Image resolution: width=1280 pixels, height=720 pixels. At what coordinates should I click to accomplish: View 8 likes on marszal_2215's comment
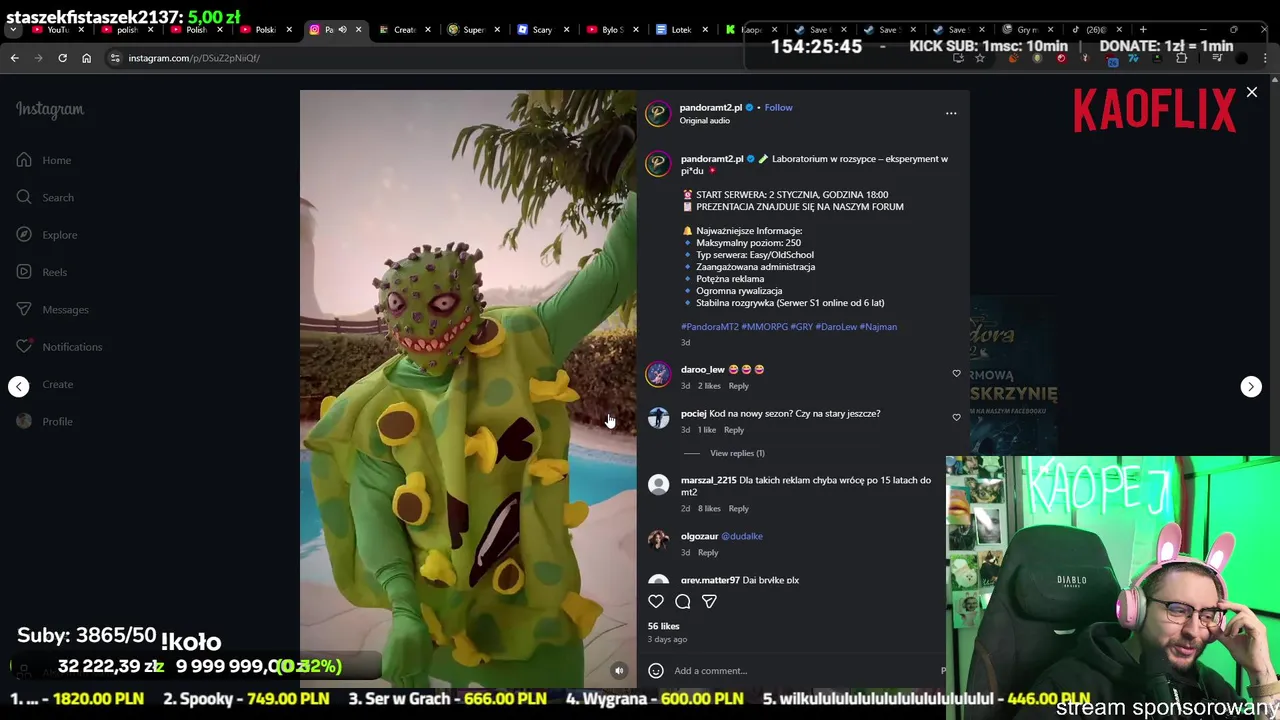(x=709, y=509)
